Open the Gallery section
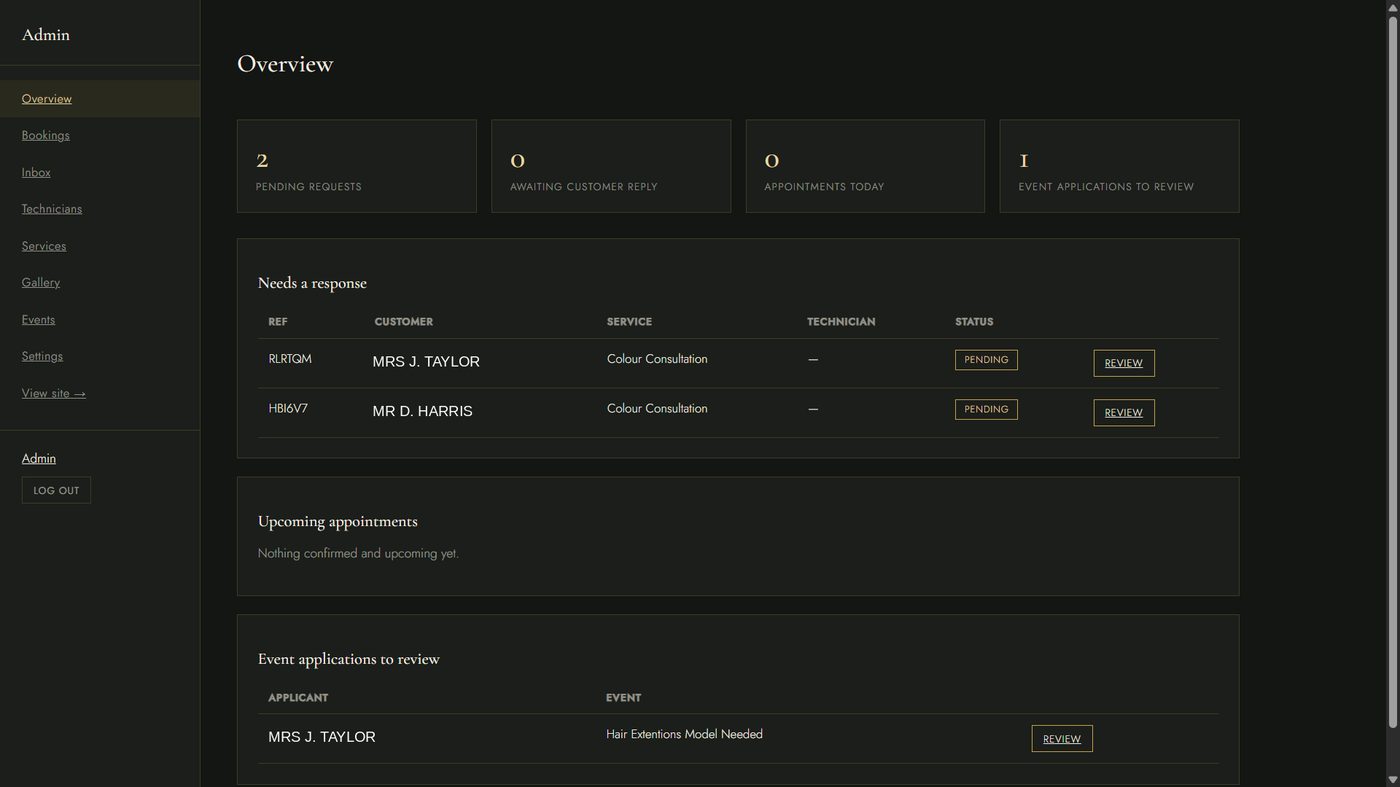 tap(41, 283)
